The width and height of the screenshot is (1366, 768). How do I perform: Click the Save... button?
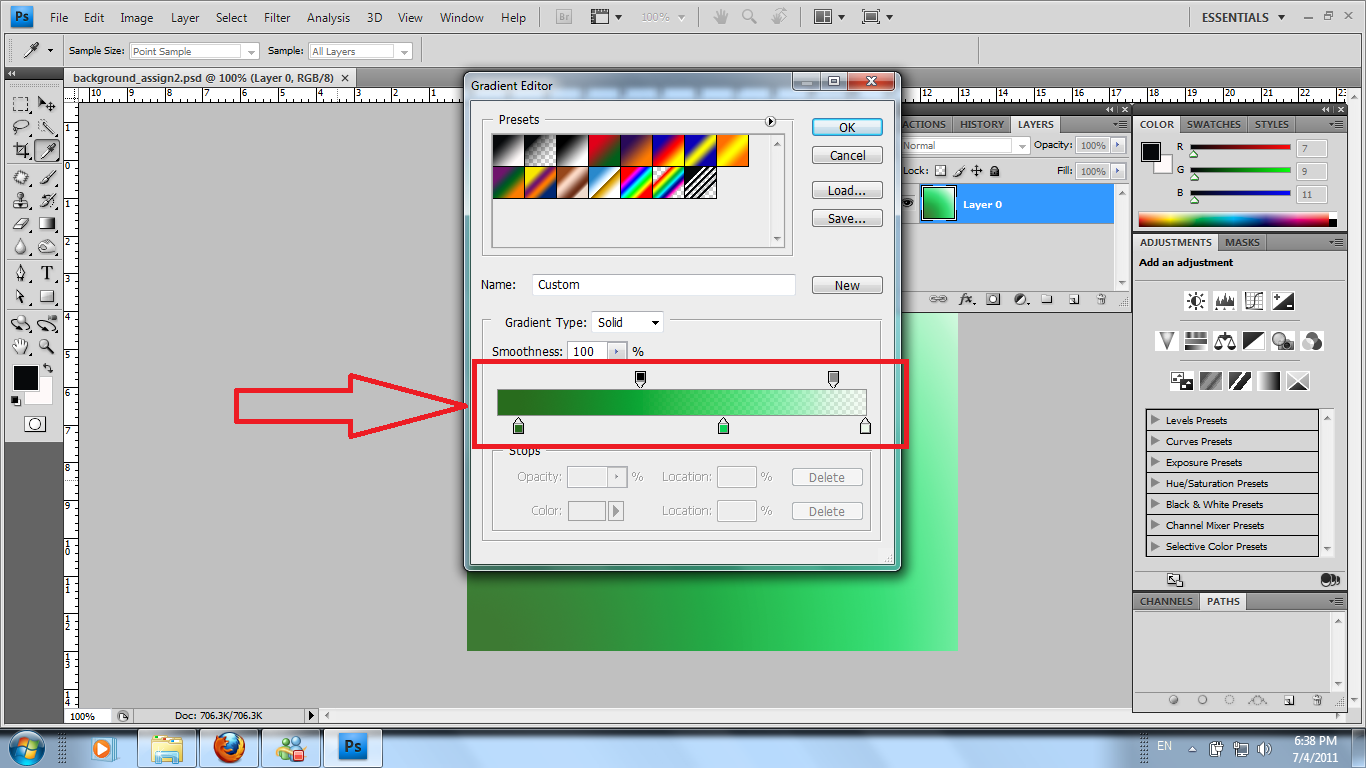(x=847, y=218)
